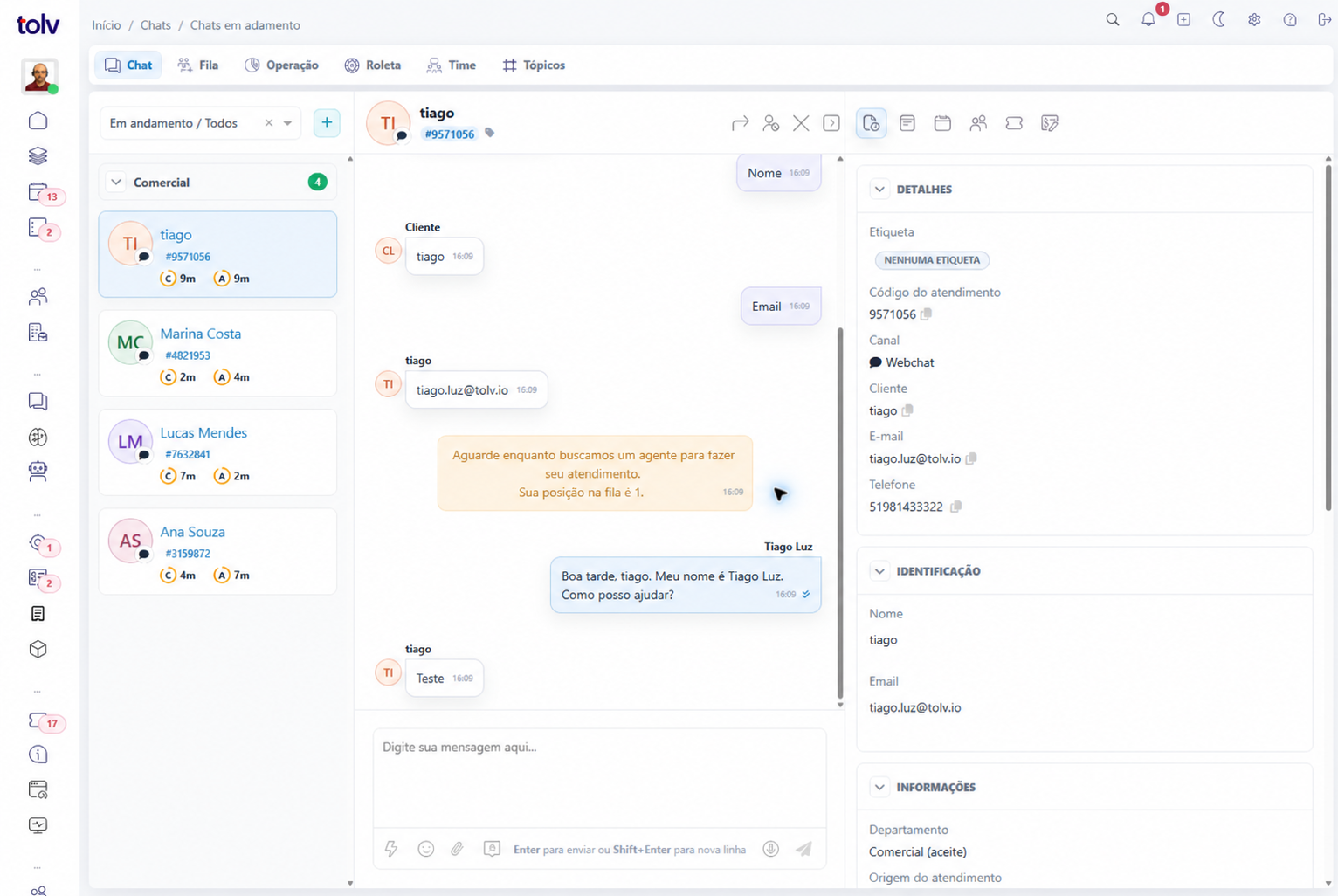The image size is (1338, 896).
Task: Switch to the Tópicos tab
Action: tap(534, 65)
